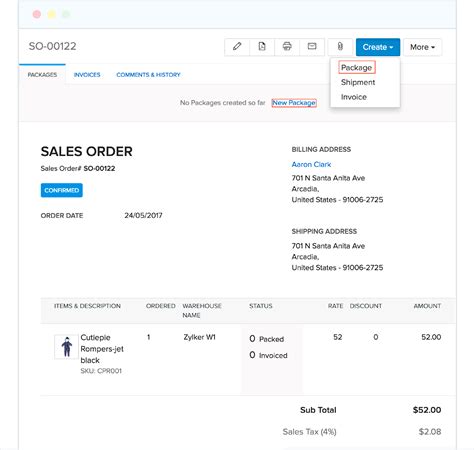The height and width of the screenshot is (450, 474).
Task: Click the SKU: CPR001 text
Action: point(101,371)
